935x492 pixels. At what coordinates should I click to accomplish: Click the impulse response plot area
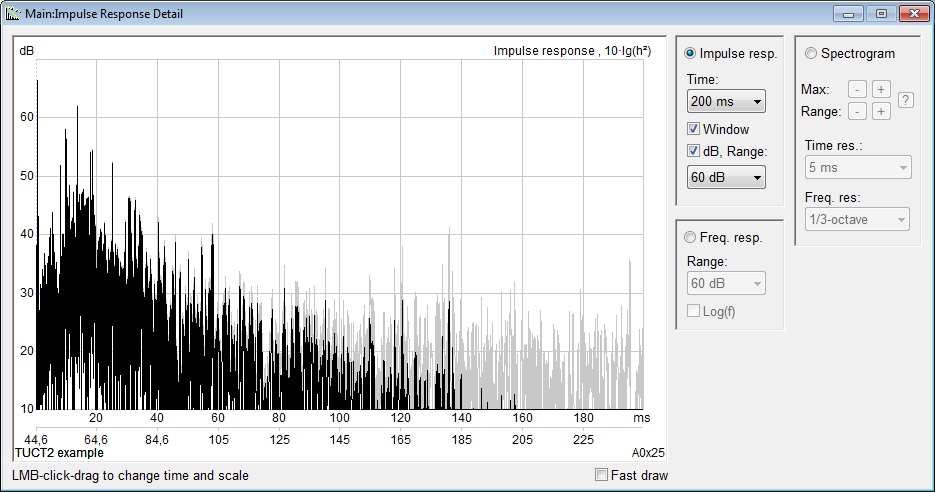point(340,234)
